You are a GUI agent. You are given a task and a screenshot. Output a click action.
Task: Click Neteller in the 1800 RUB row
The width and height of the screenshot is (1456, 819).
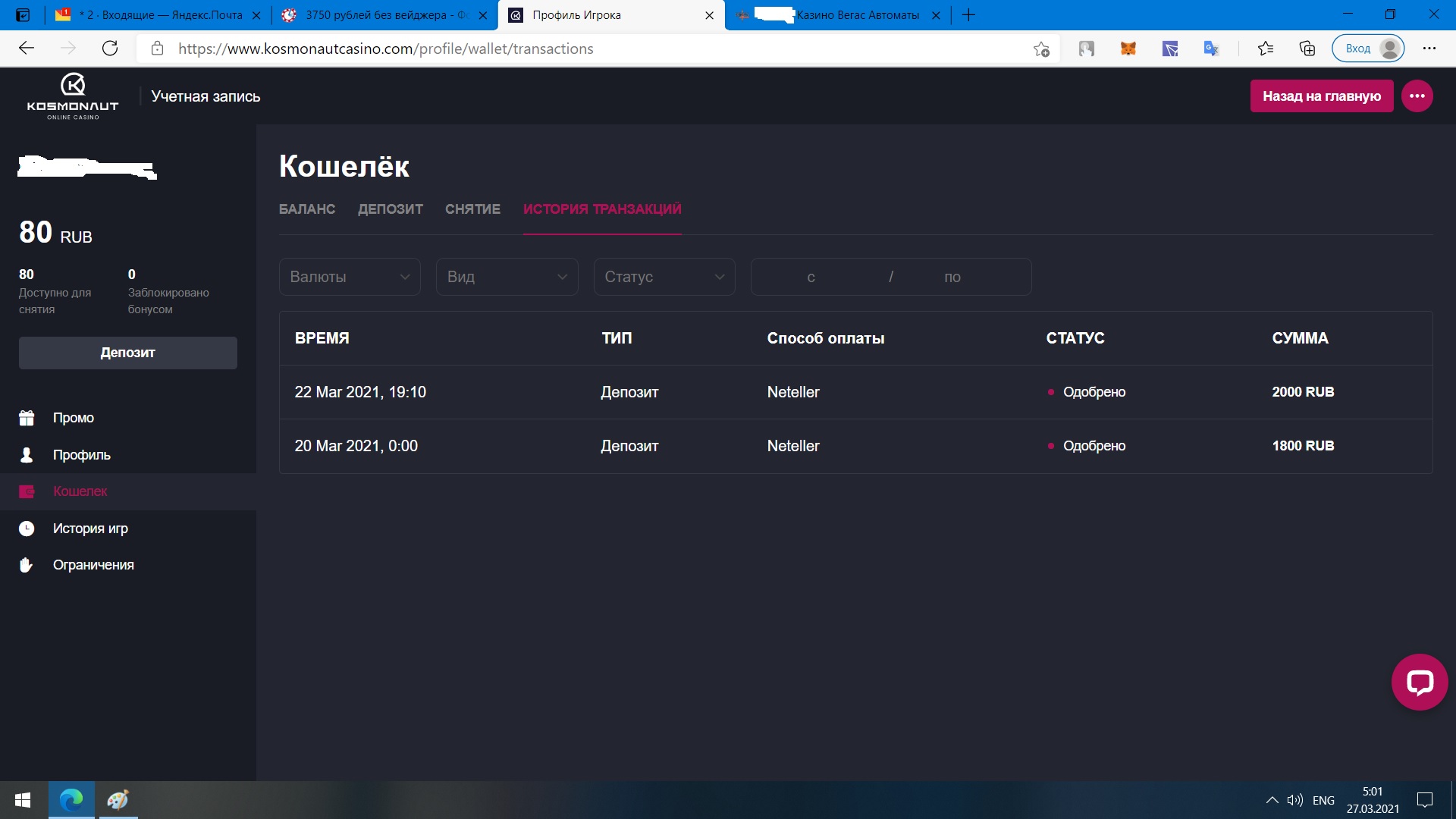[x=793, y=446]
